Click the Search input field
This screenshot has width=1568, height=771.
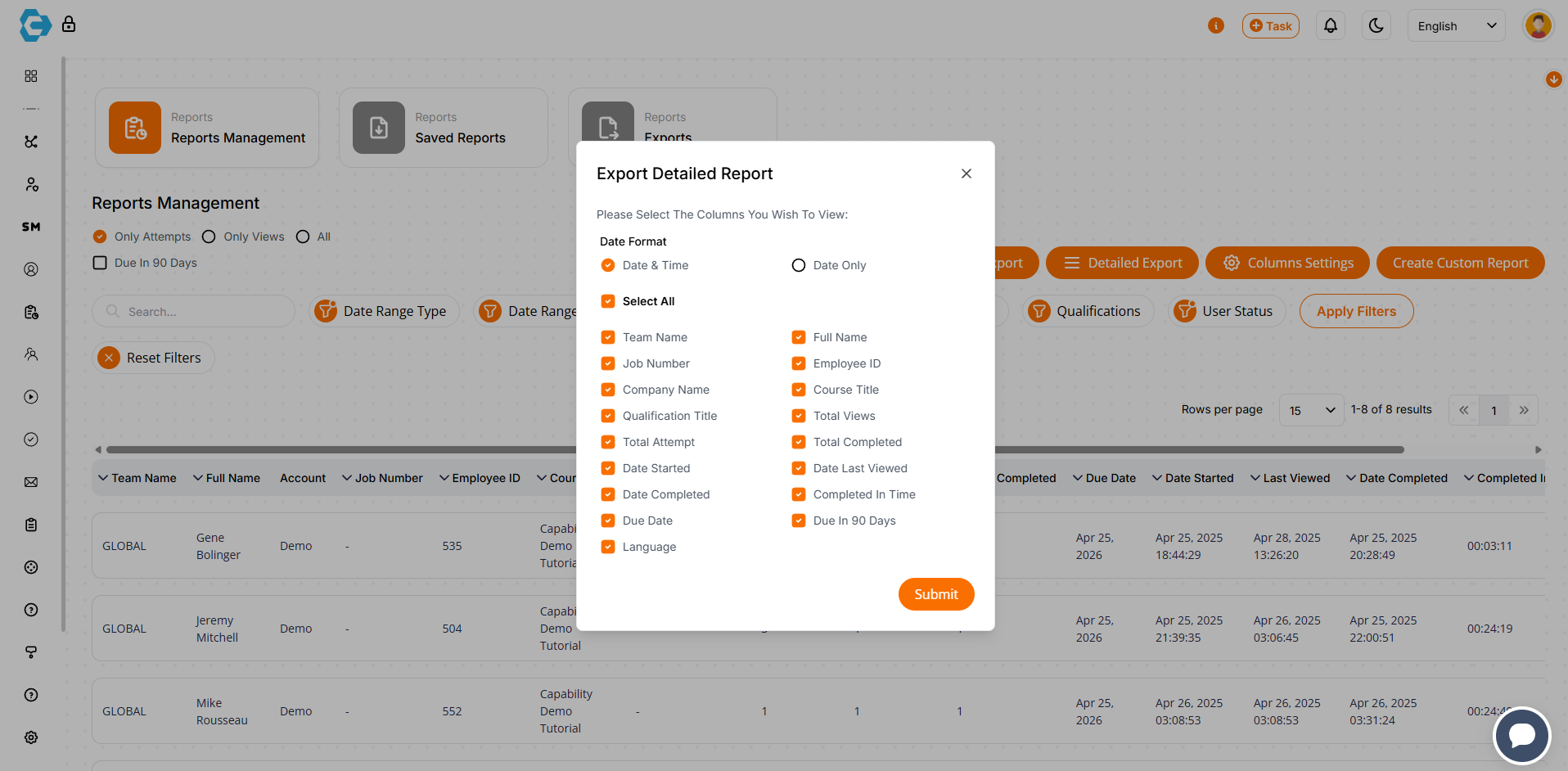[193, 311]
